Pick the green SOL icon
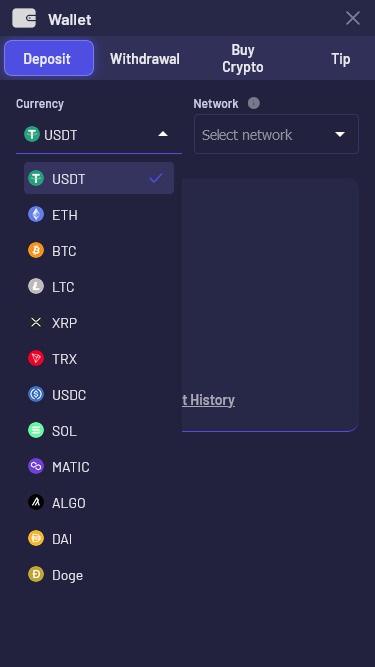Viewport: 375px width, 667px height. click(x=36, y=430)
